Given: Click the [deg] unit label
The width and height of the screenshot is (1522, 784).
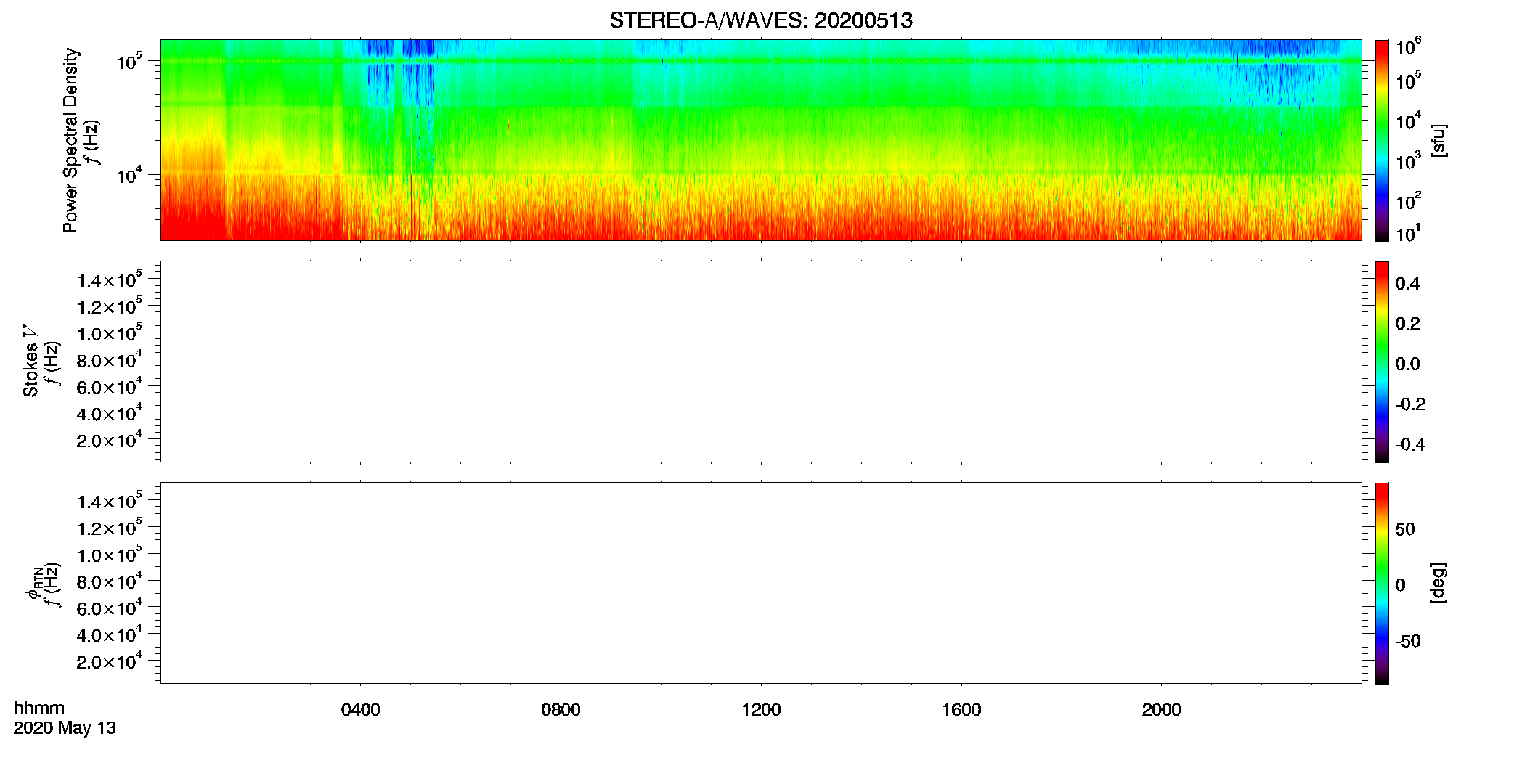Looking at the screenshot, I should 1438,583.
